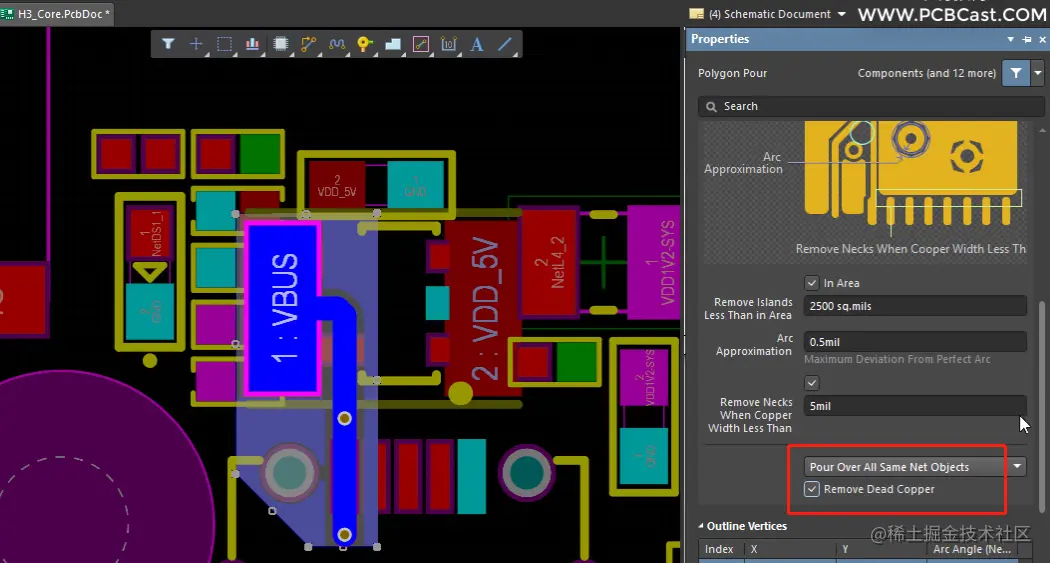Toggle the Remove Necks checkbox
Screen dimensions: 1050x563
tap(812, 383)
